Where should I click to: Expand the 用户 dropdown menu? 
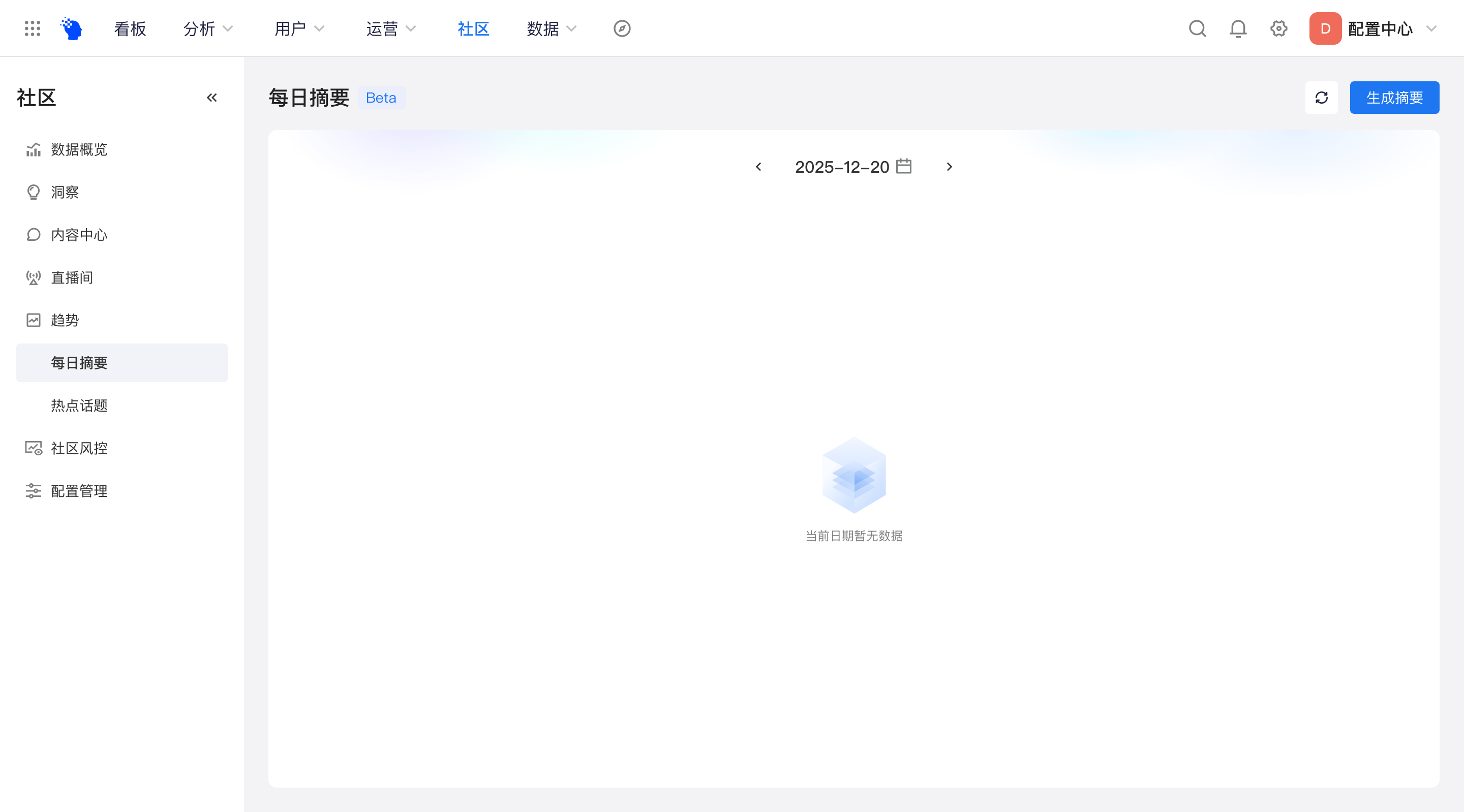(x=299, y=28)
